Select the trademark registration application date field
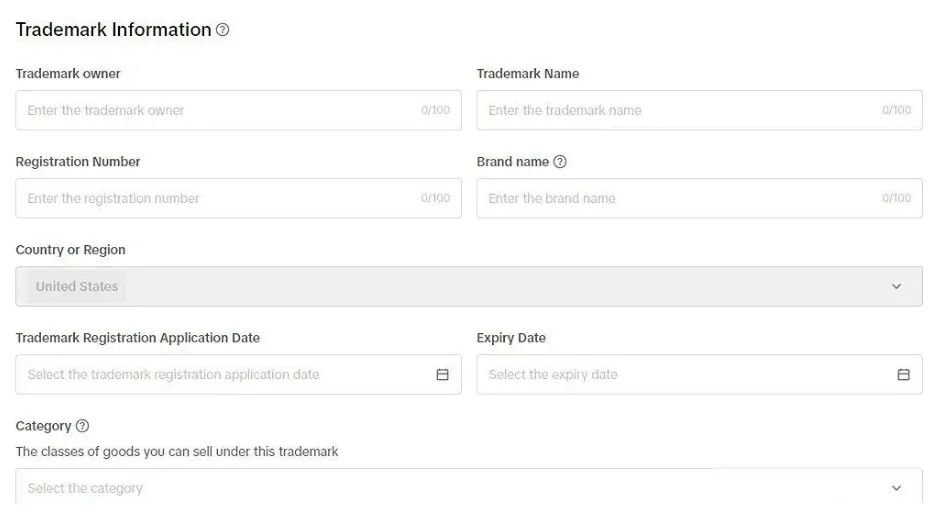Viewport: 936px width, 518px height. 238,374
